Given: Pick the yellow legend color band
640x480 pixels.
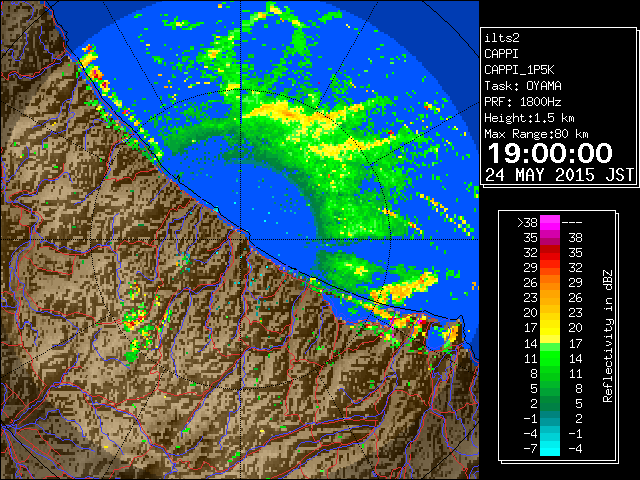Looking at the screenshot, I should click(550, 328).
